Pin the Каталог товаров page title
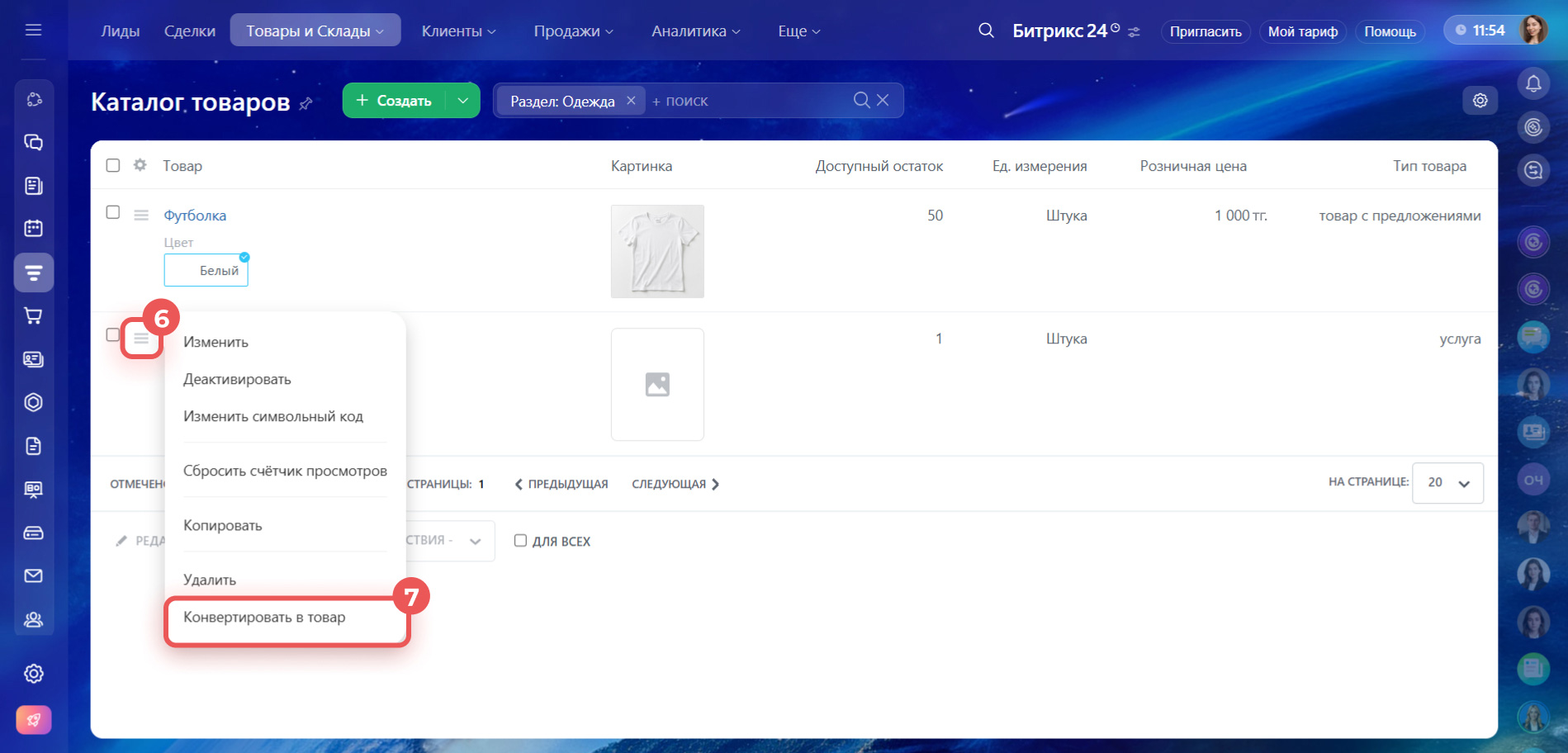This screenshot has width=1568, height=753. (306, 103)
